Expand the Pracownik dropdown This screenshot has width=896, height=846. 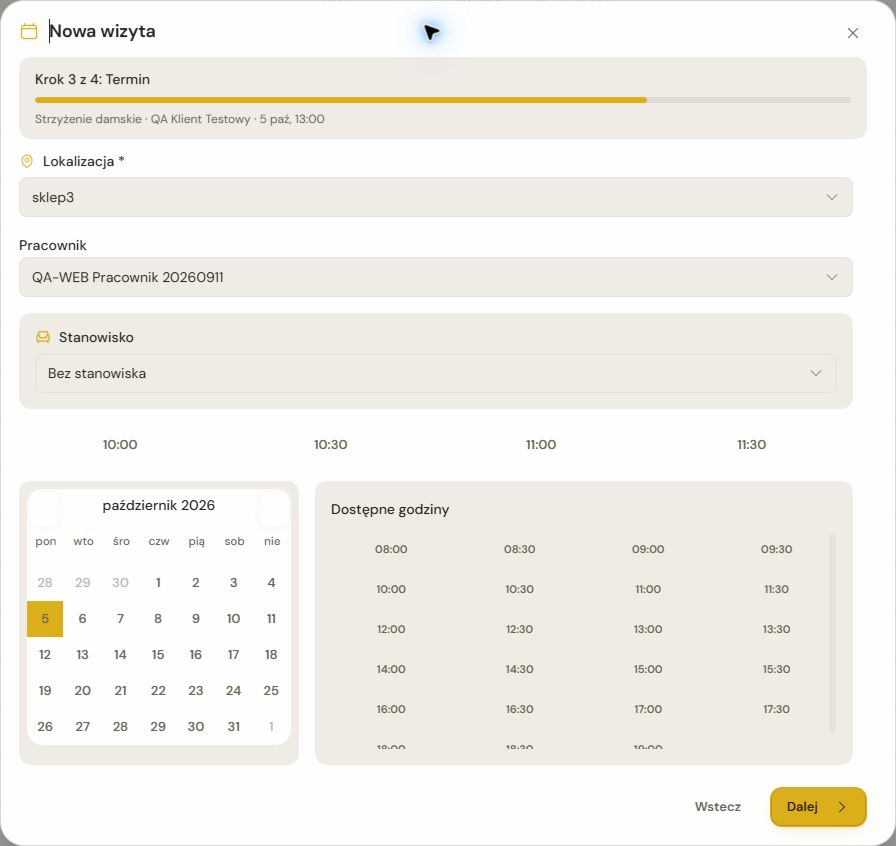point(435,277)
